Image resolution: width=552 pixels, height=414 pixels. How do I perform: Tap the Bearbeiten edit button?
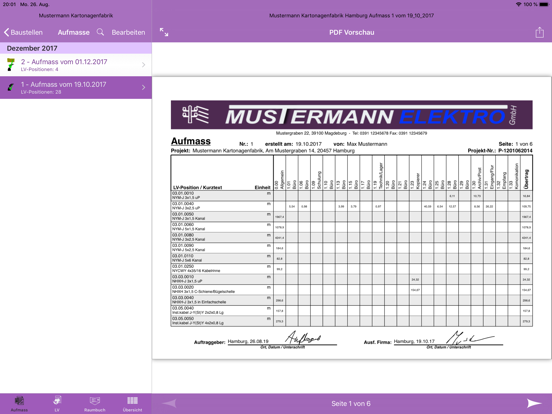128,32
